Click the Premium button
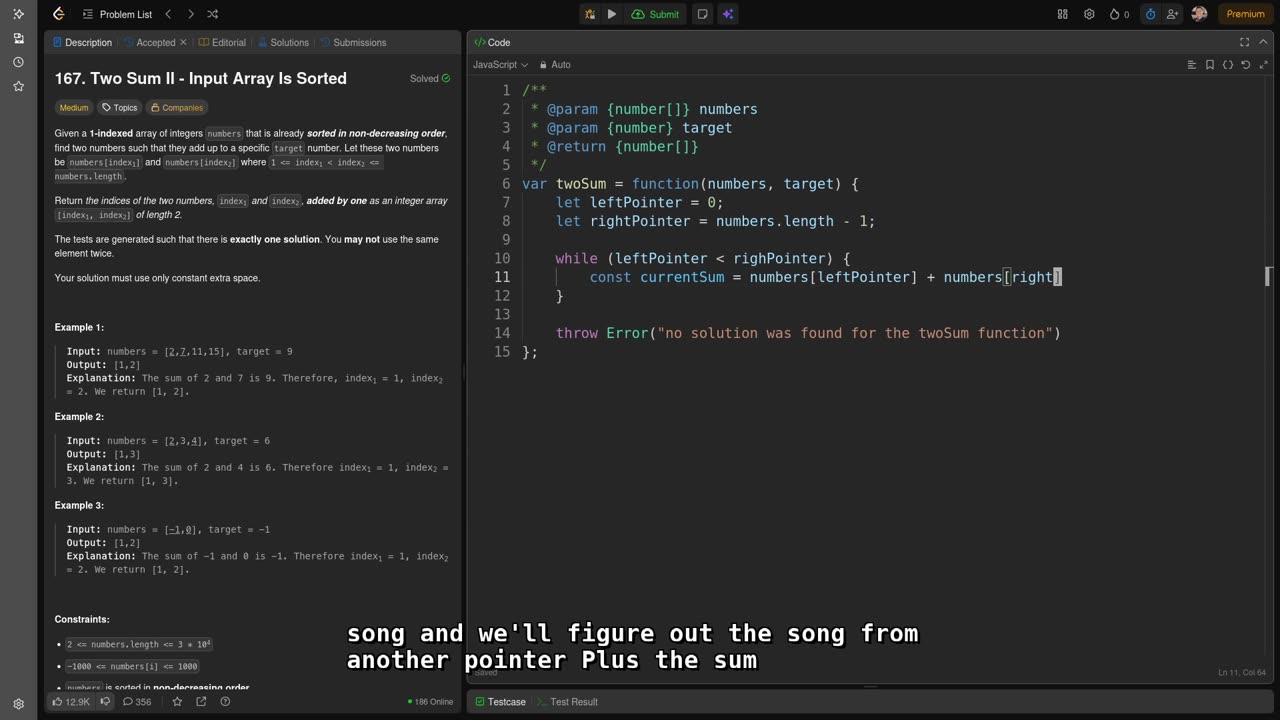The width and height of the screenshot is (1280, 720). coord(1245,14)
